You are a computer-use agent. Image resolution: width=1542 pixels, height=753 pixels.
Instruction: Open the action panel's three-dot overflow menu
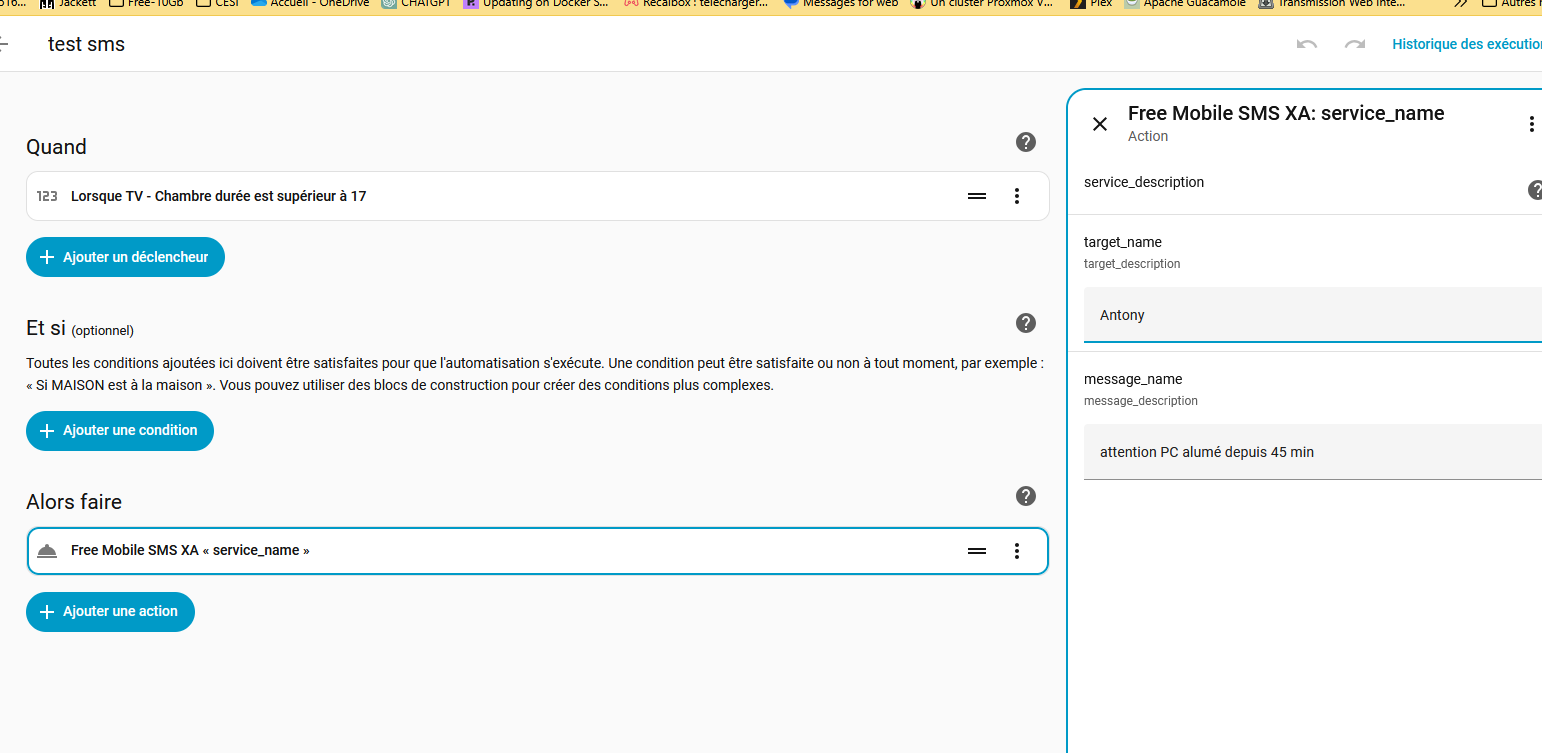click(1530, 124)
